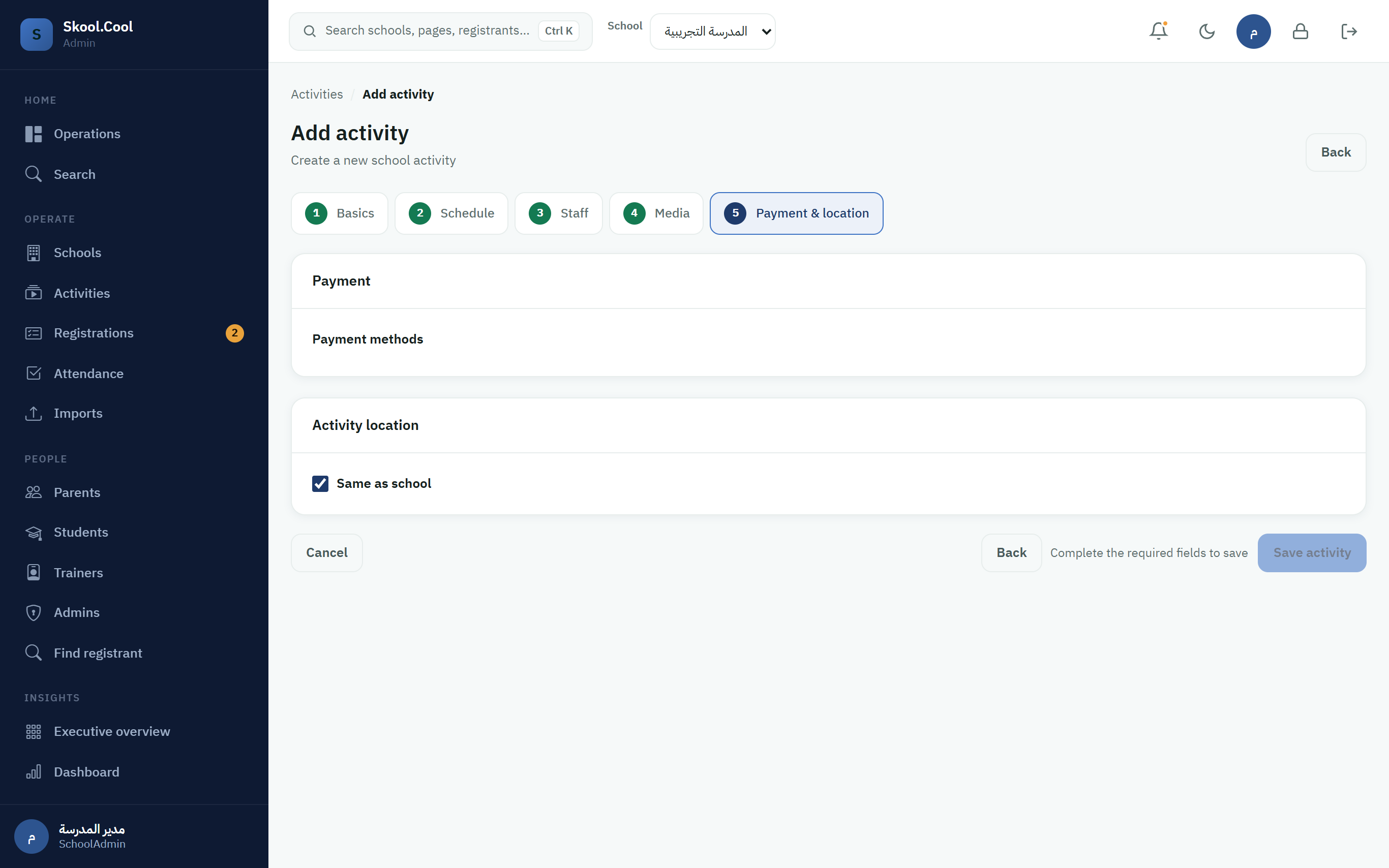
Task: Click the Same as school label
Action: point(383,483)
